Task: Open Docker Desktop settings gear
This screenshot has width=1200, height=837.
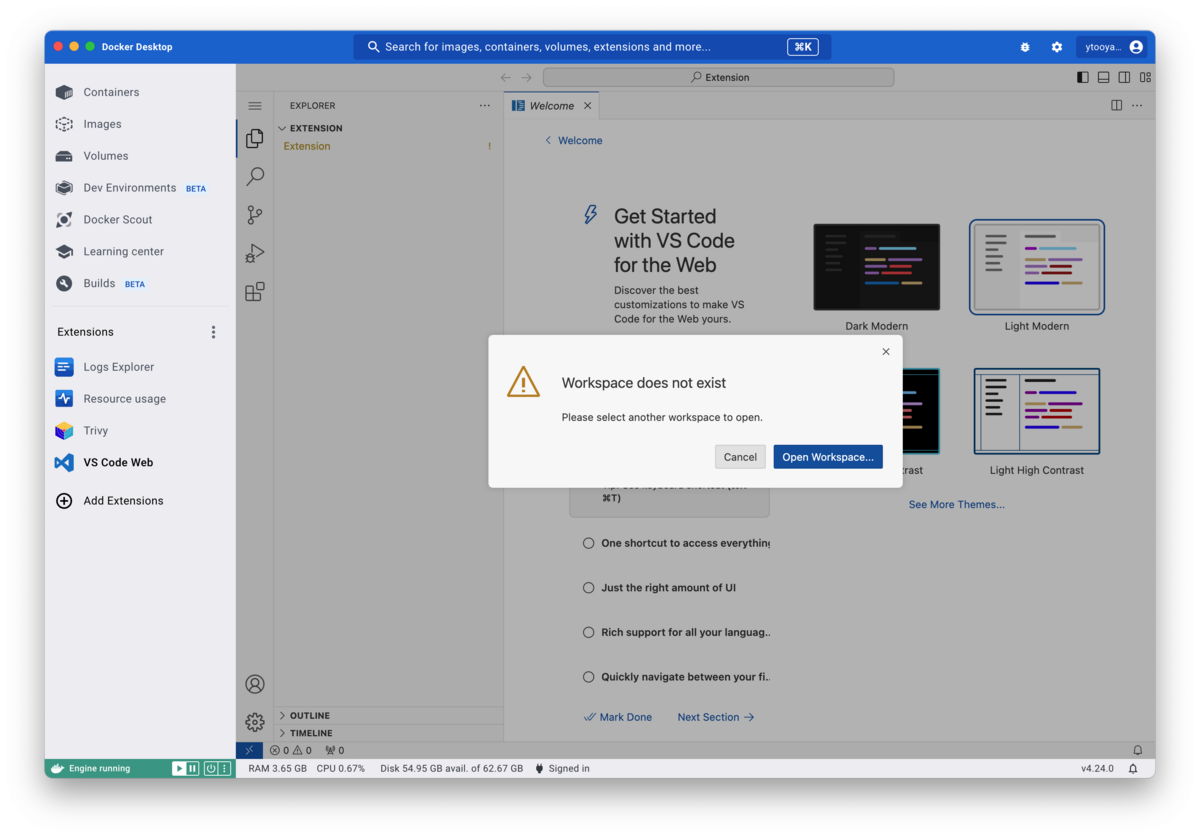Action: coord(1057,47)
